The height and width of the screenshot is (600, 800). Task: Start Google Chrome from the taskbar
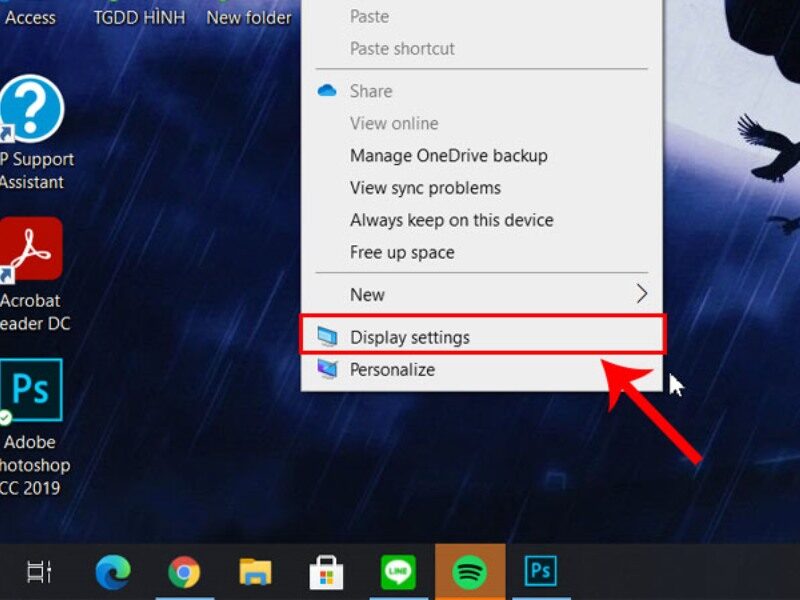pyautogui.click(x=183, y=571)
